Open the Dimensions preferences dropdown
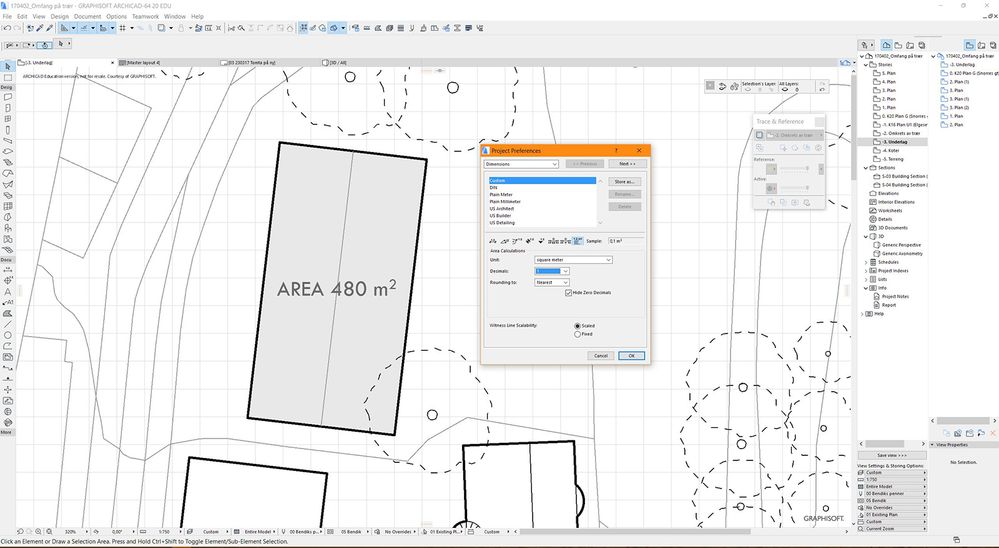The width and height of the screenshot is (999, 548). [x=521, y=163]
